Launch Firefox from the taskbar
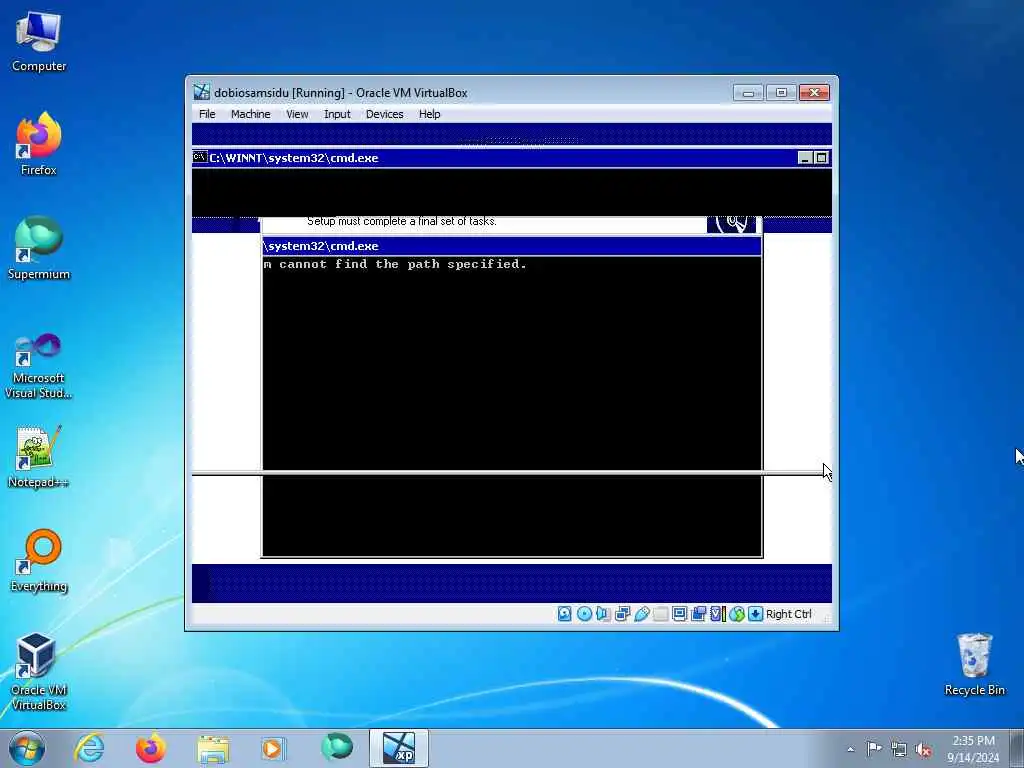 tap(150, 748)
